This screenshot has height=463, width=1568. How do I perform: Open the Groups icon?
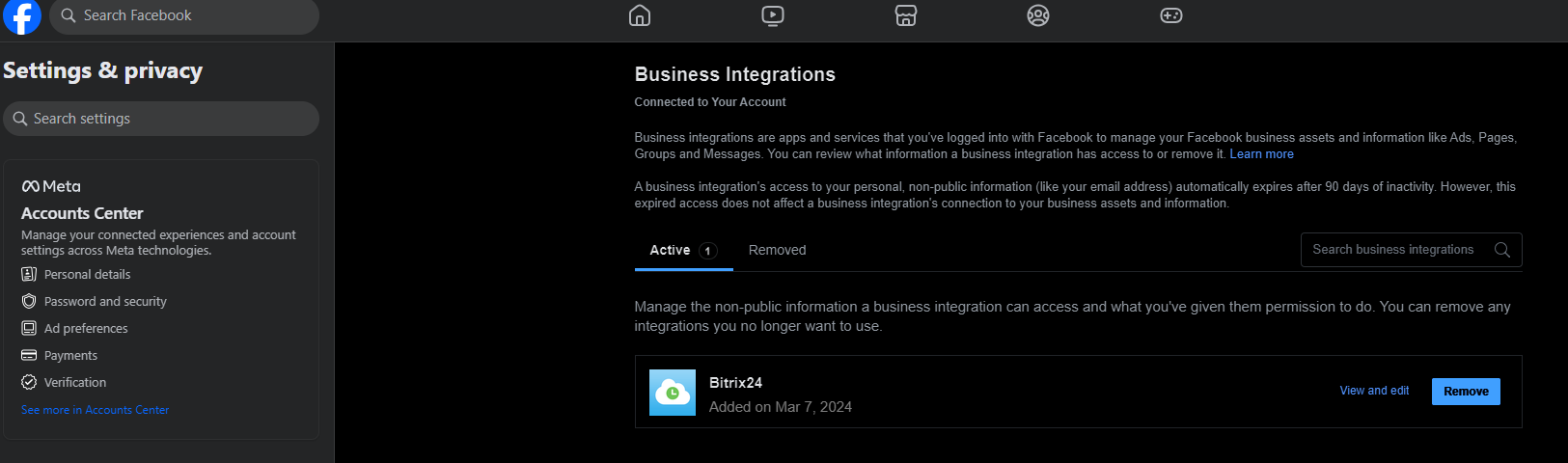pos(1038,15)
